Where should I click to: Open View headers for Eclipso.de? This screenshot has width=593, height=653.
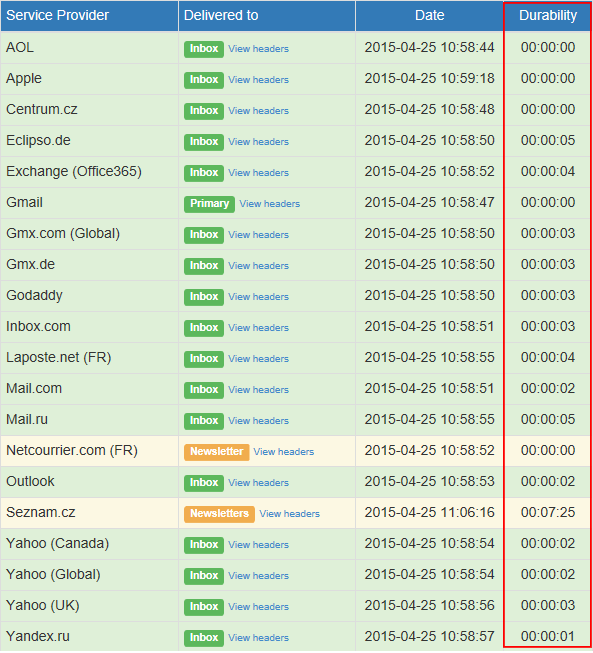click(x=258, y=142)
